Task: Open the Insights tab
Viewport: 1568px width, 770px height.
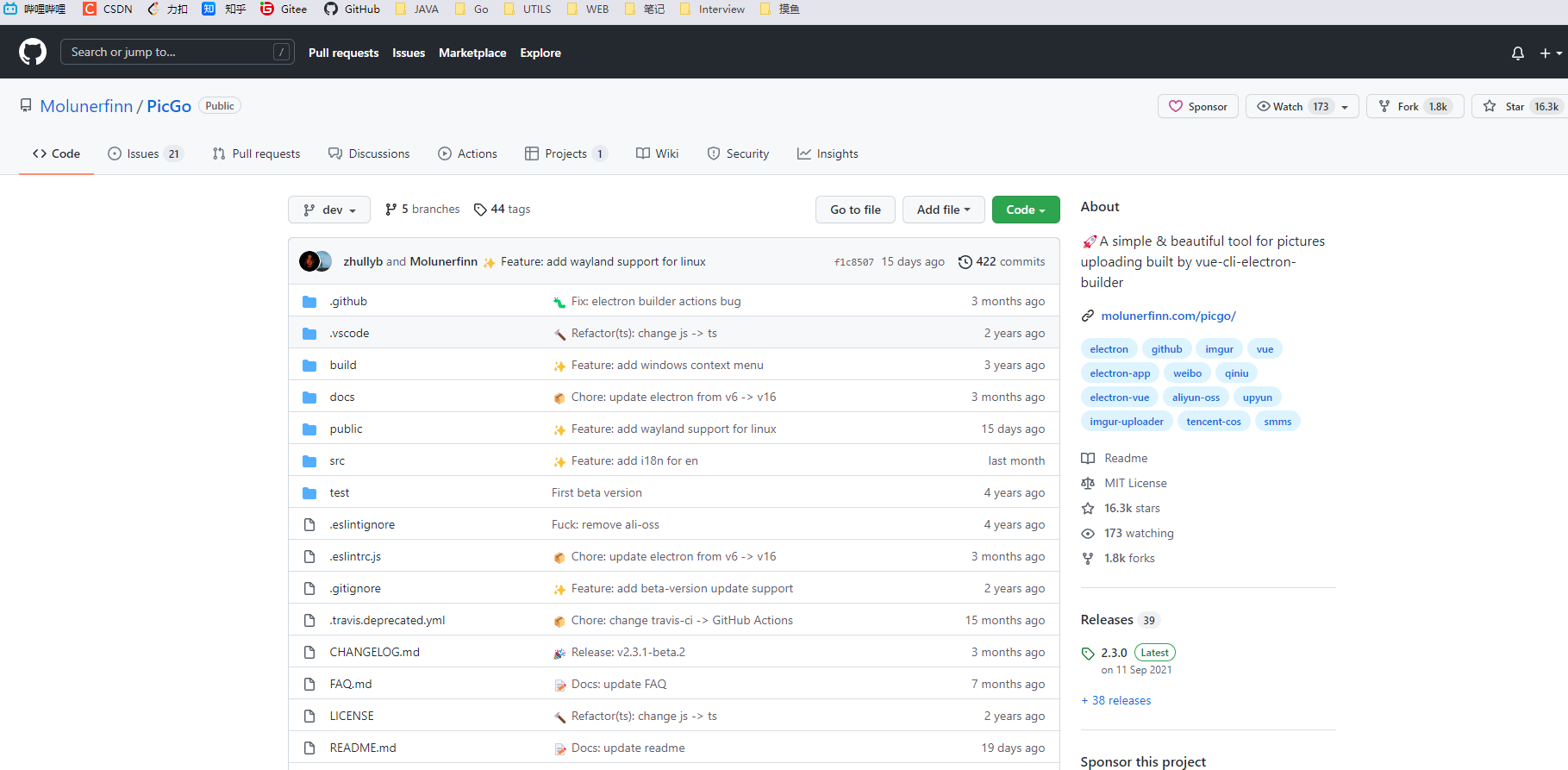Action: [828, 153]
